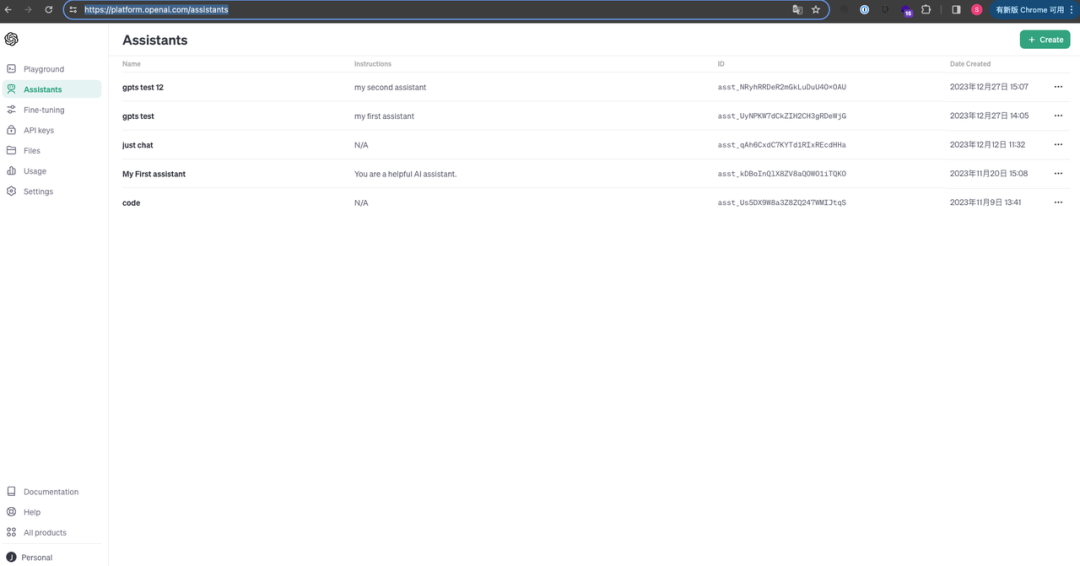Open options menu for gpts test 12
This screenshot has width=1080, height=566.
[1058, 87]
